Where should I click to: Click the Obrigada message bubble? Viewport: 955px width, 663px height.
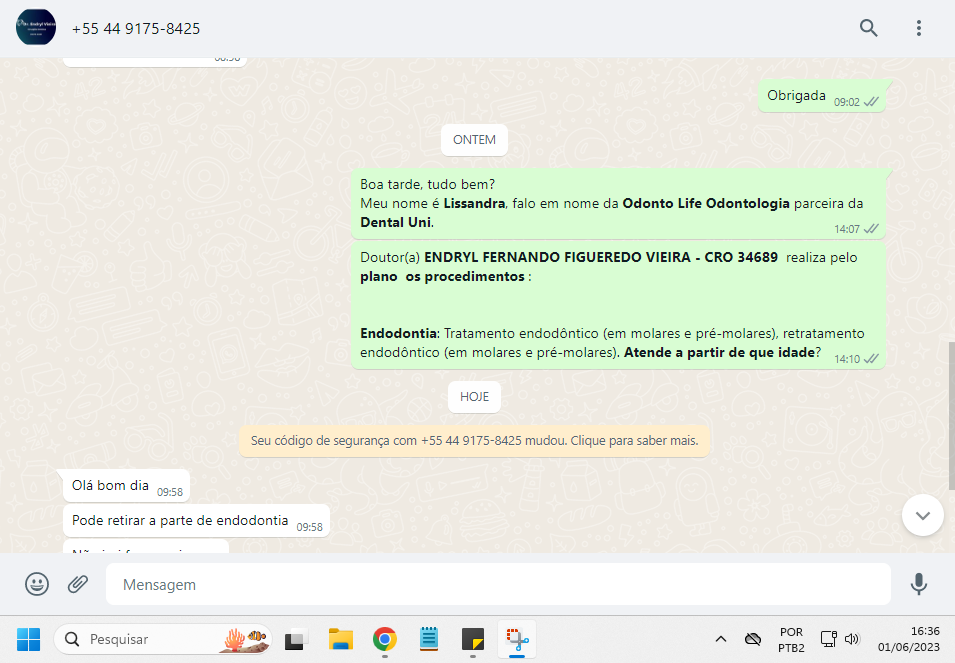(822, 96)
